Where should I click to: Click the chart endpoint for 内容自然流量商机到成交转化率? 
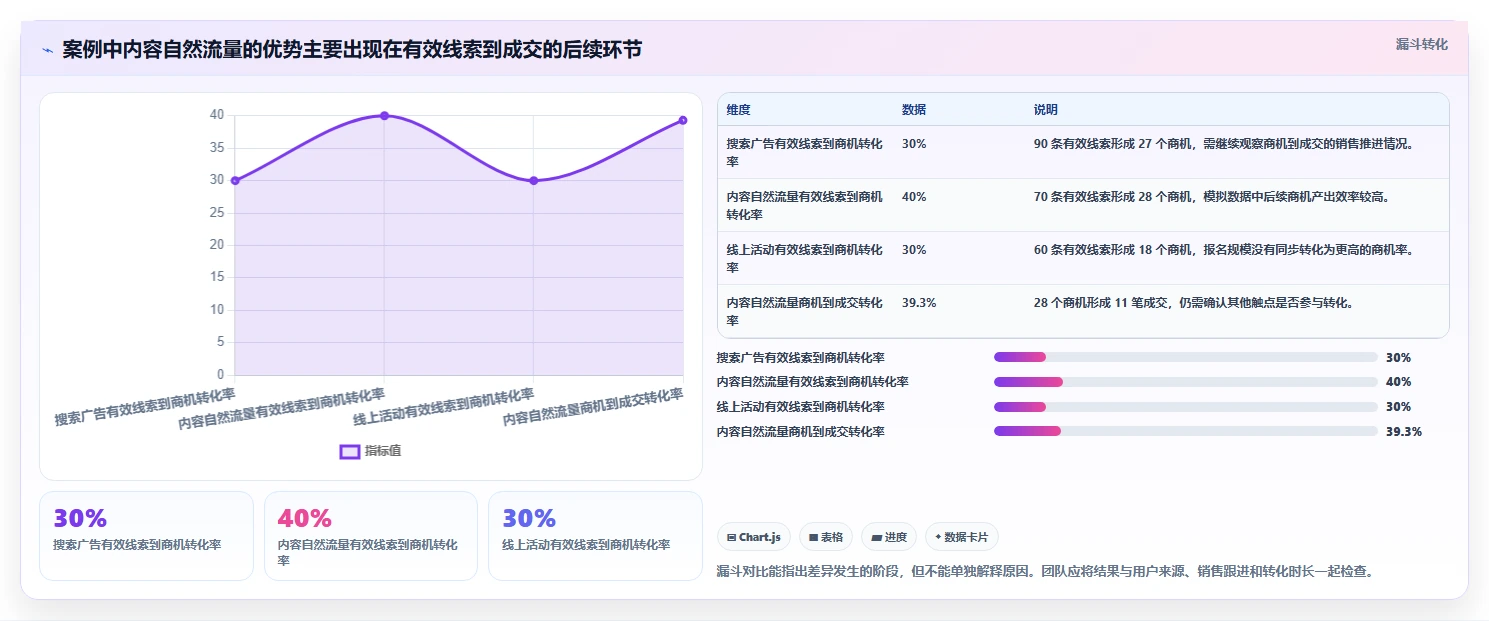[x=683, y=120]
